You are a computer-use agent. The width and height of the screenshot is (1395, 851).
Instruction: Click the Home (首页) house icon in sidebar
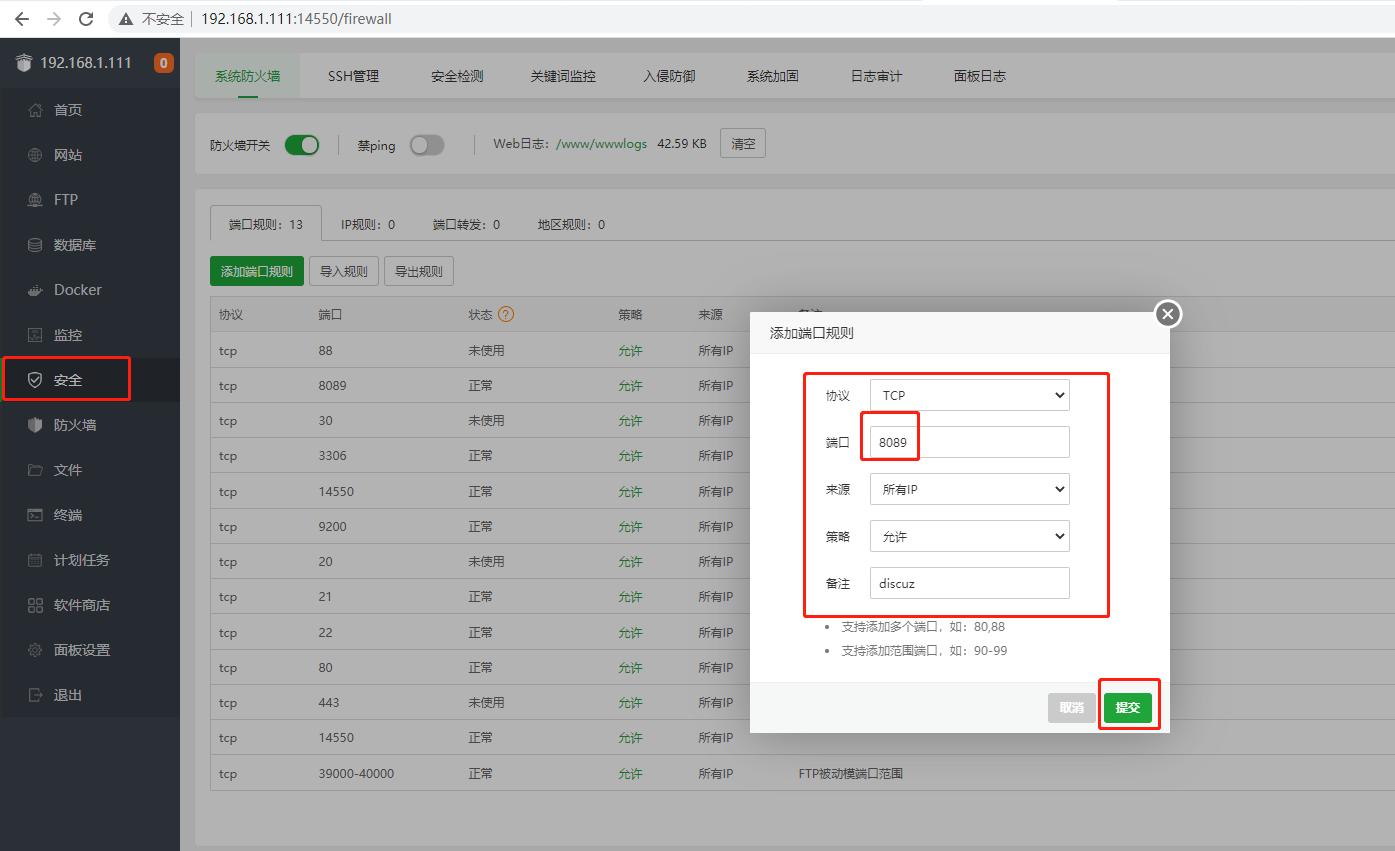[x=35, y=110]
